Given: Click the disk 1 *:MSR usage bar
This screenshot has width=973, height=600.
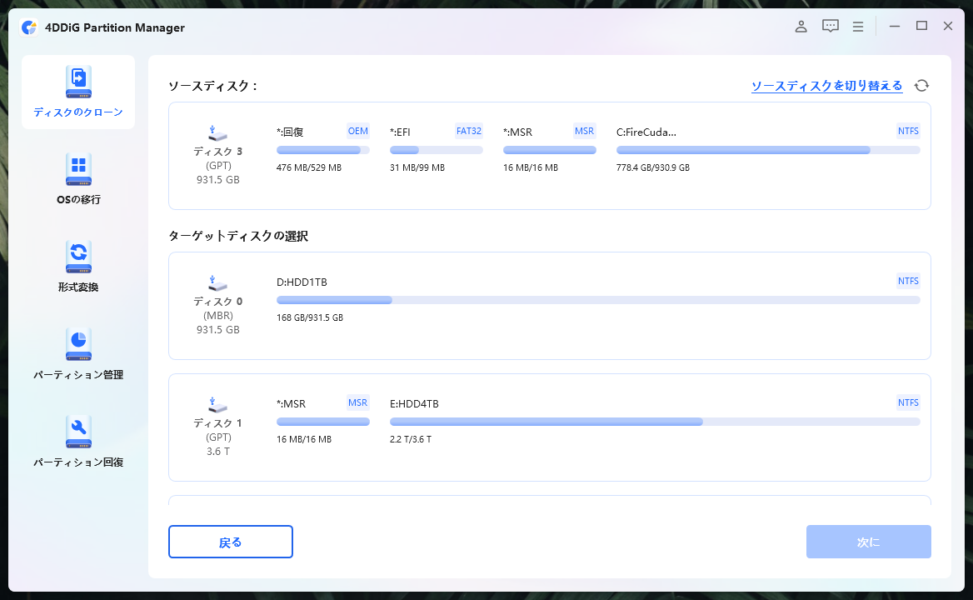Looking at the screenshot, I should (x=323, y=422).
